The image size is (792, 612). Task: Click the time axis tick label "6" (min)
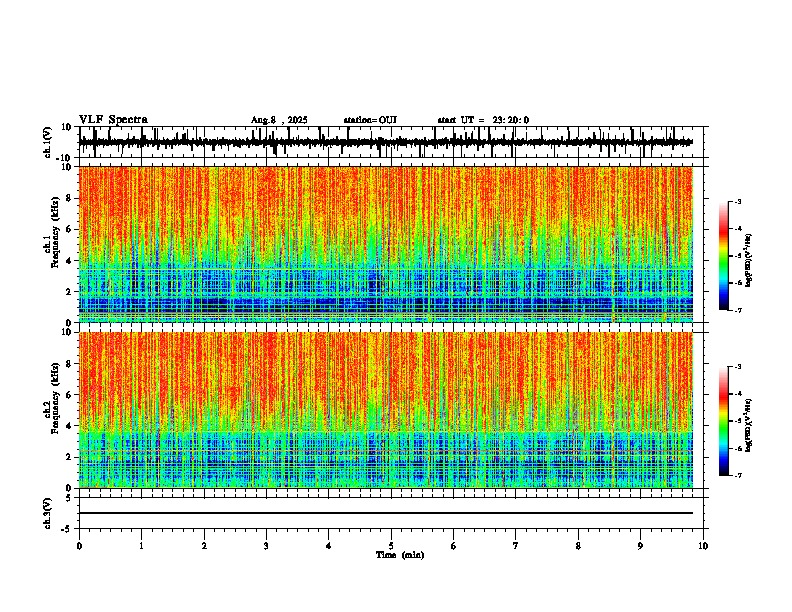[454, 546]
